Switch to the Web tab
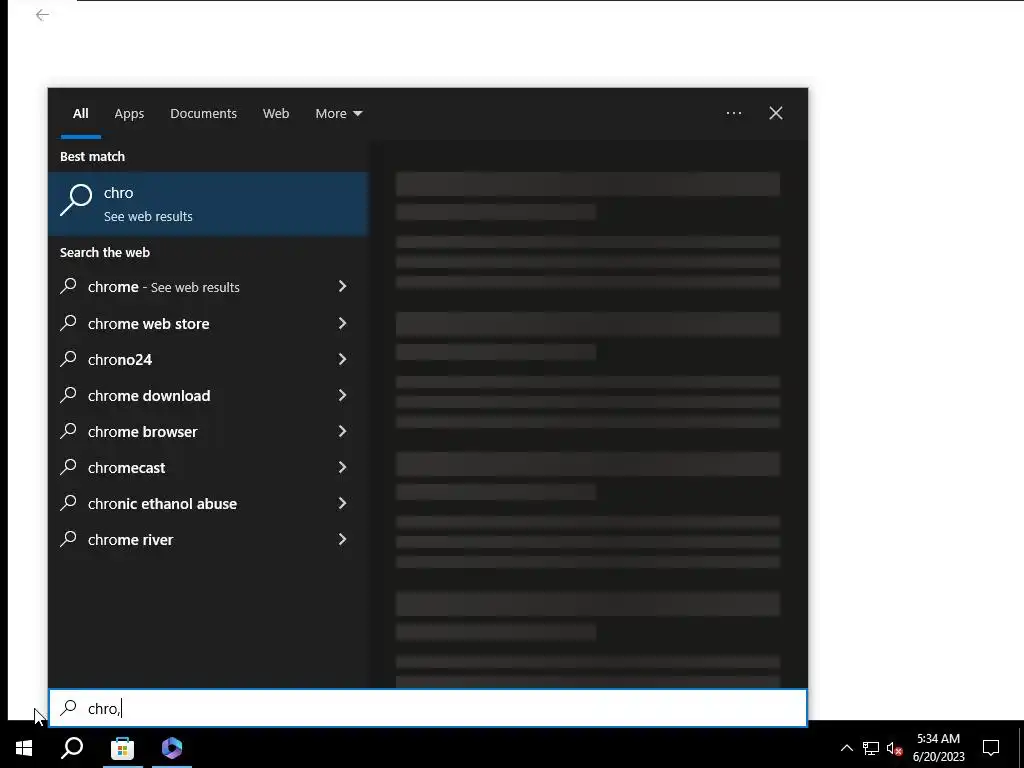The height and width of the screenshot is (768, 1024). click(276, 114)
